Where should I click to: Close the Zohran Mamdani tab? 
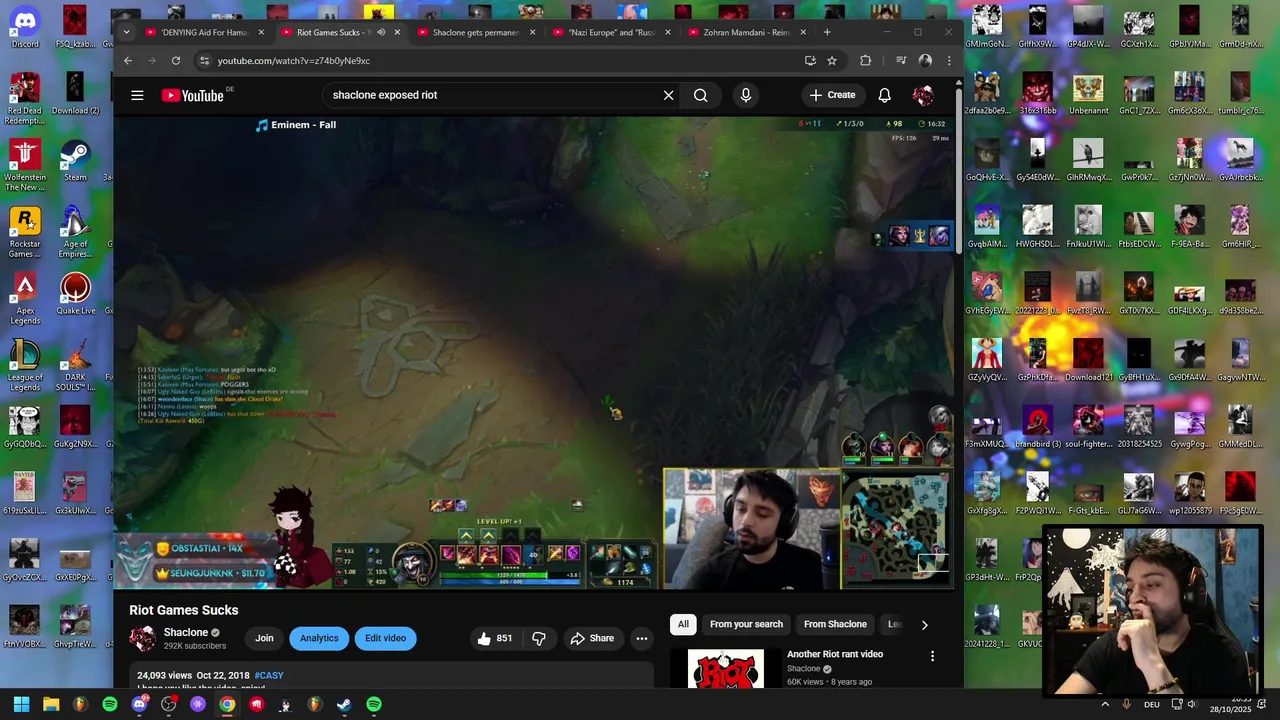pyautogui.click(x=803, y=32)
